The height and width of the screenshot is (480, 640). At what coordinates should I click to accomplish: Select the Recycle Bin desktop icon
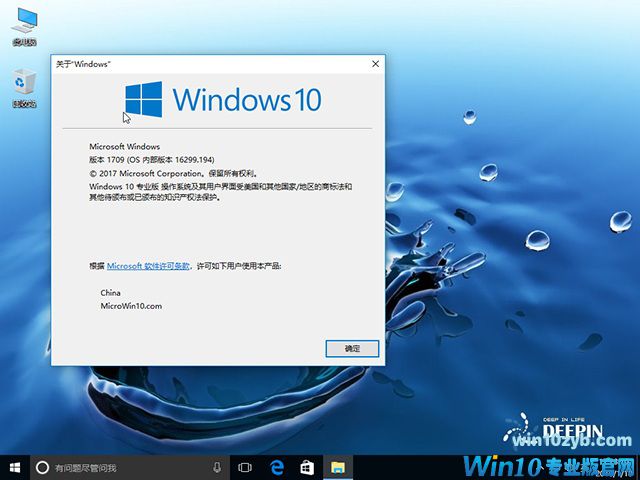click(24, 85)
